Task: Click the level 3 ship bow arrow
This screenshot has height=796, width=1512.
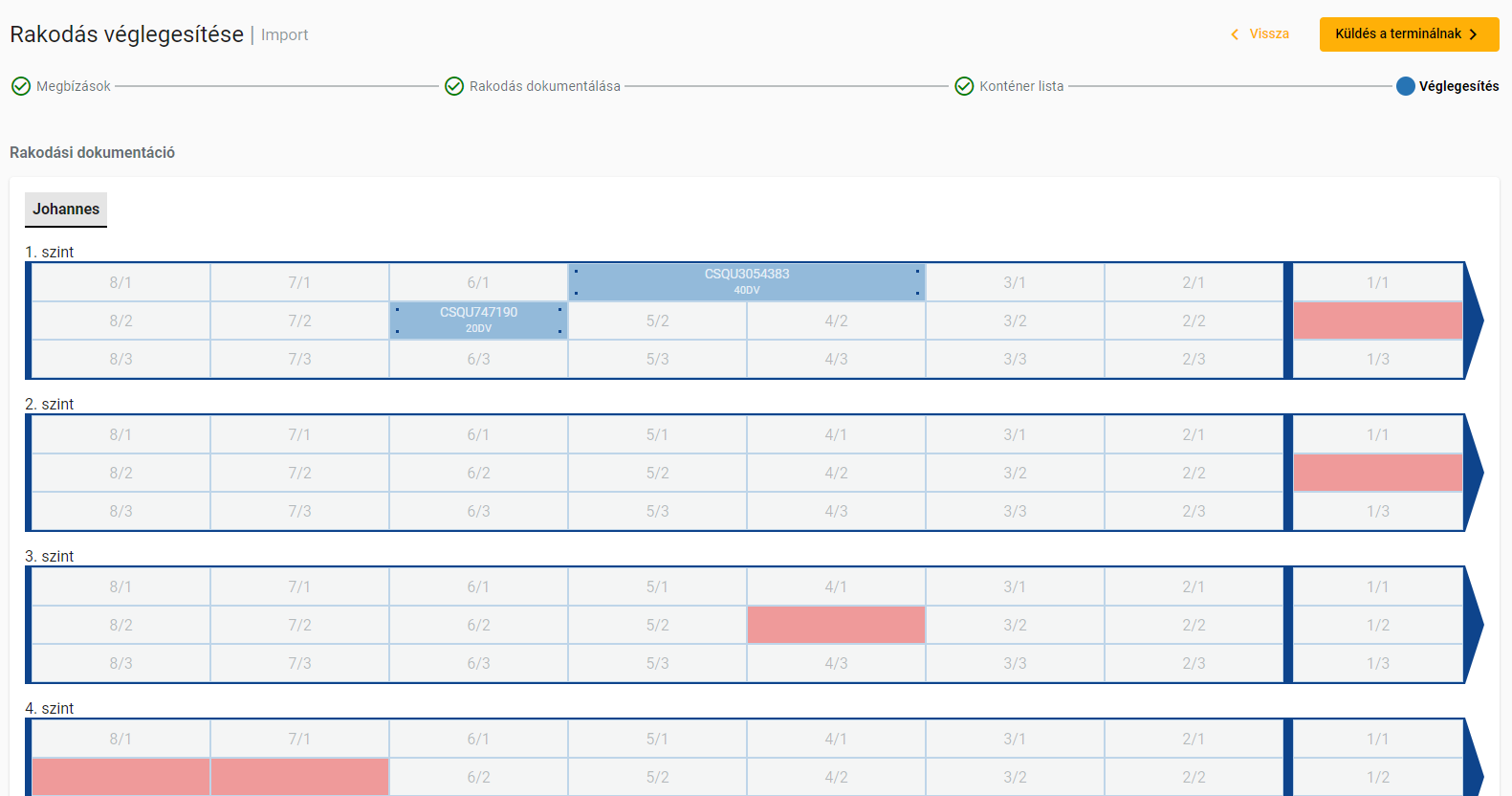Action: tap(1474, 625)
